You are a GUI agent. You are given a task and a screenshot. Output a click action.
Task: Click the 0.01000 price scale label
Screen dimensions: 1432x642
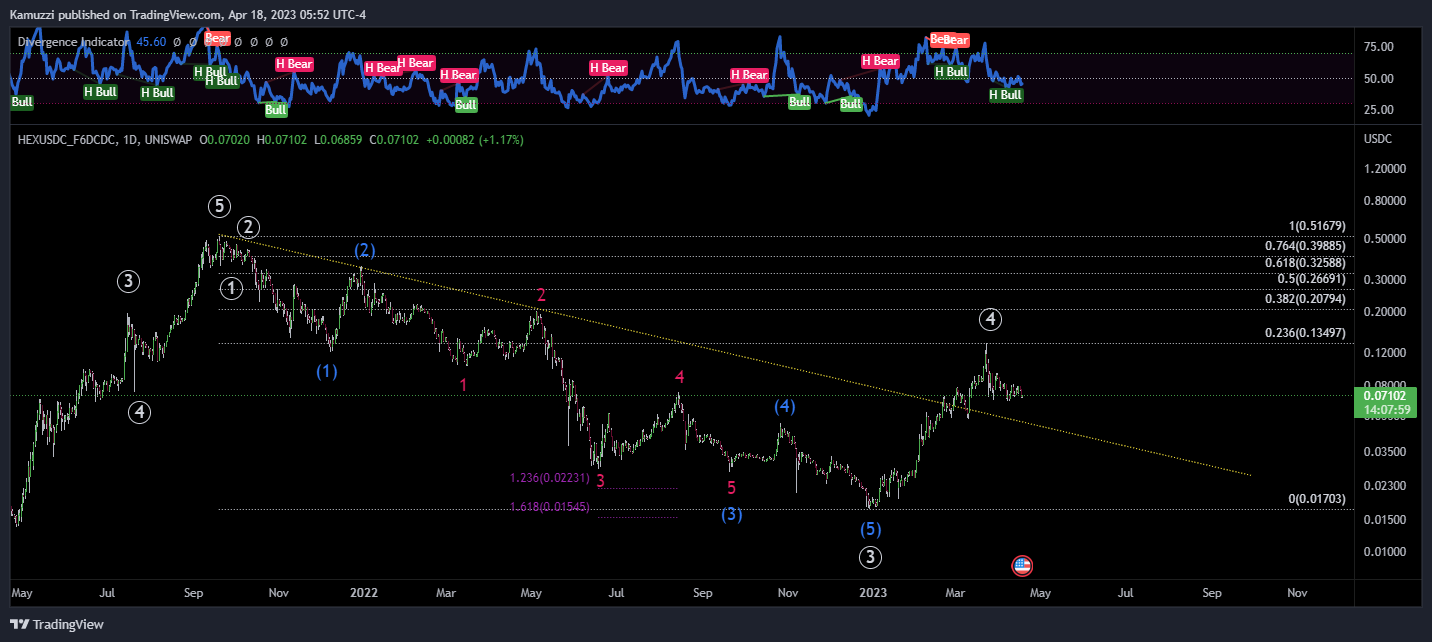[x=1384, y=552]
